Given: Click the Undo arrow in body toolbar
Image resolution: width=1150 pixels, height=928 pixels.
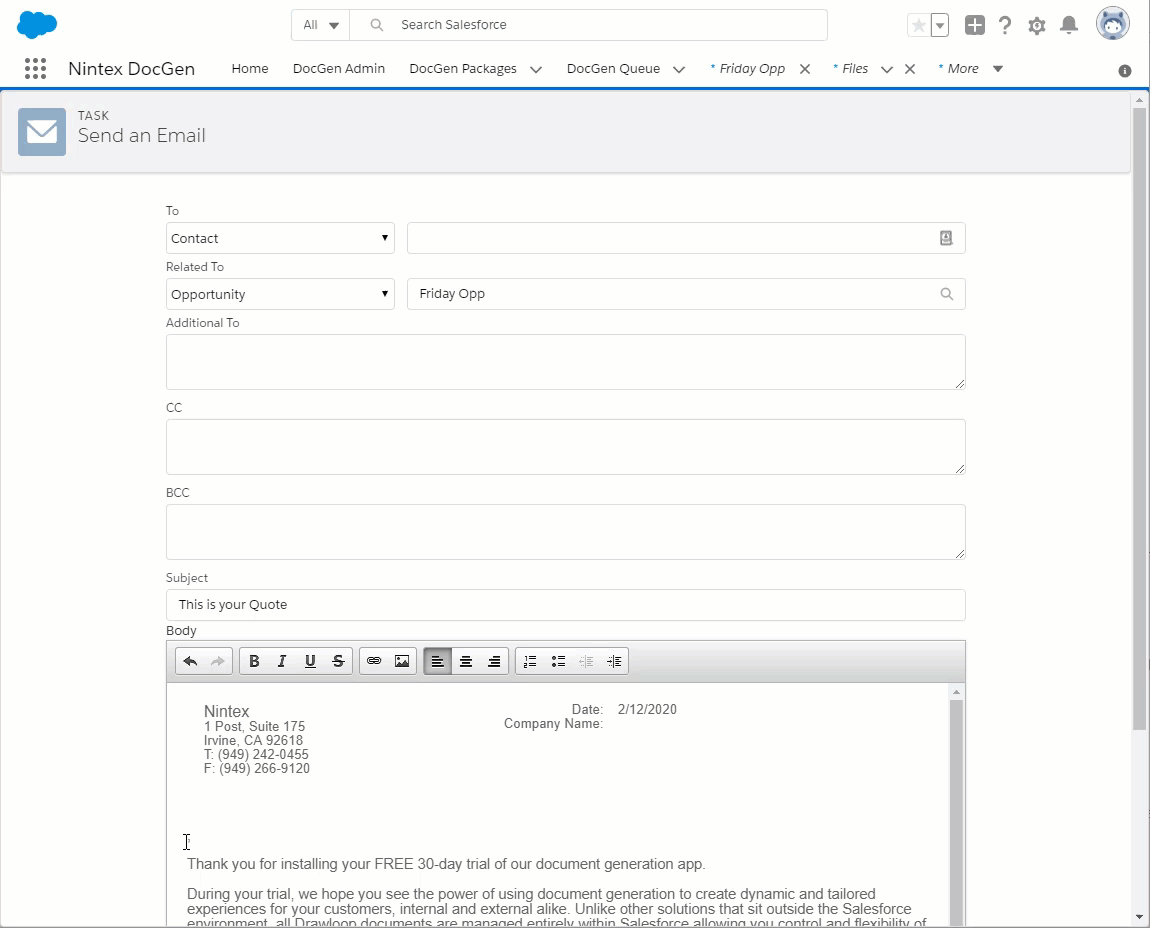Looking at the screenshot, I should [x=190, y=661].
